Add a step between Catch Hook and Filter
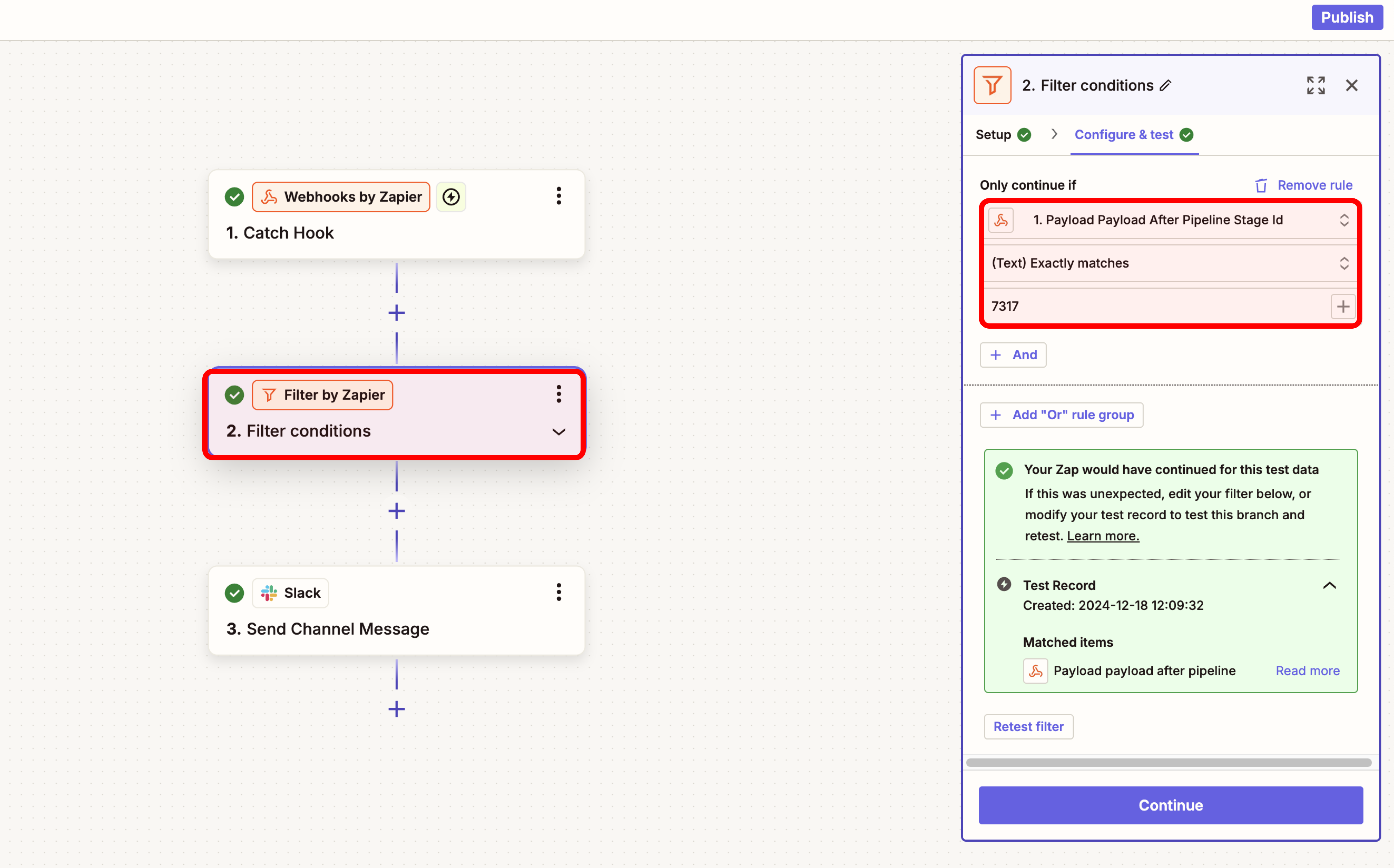1394x868 pixels. click(396, 313)
